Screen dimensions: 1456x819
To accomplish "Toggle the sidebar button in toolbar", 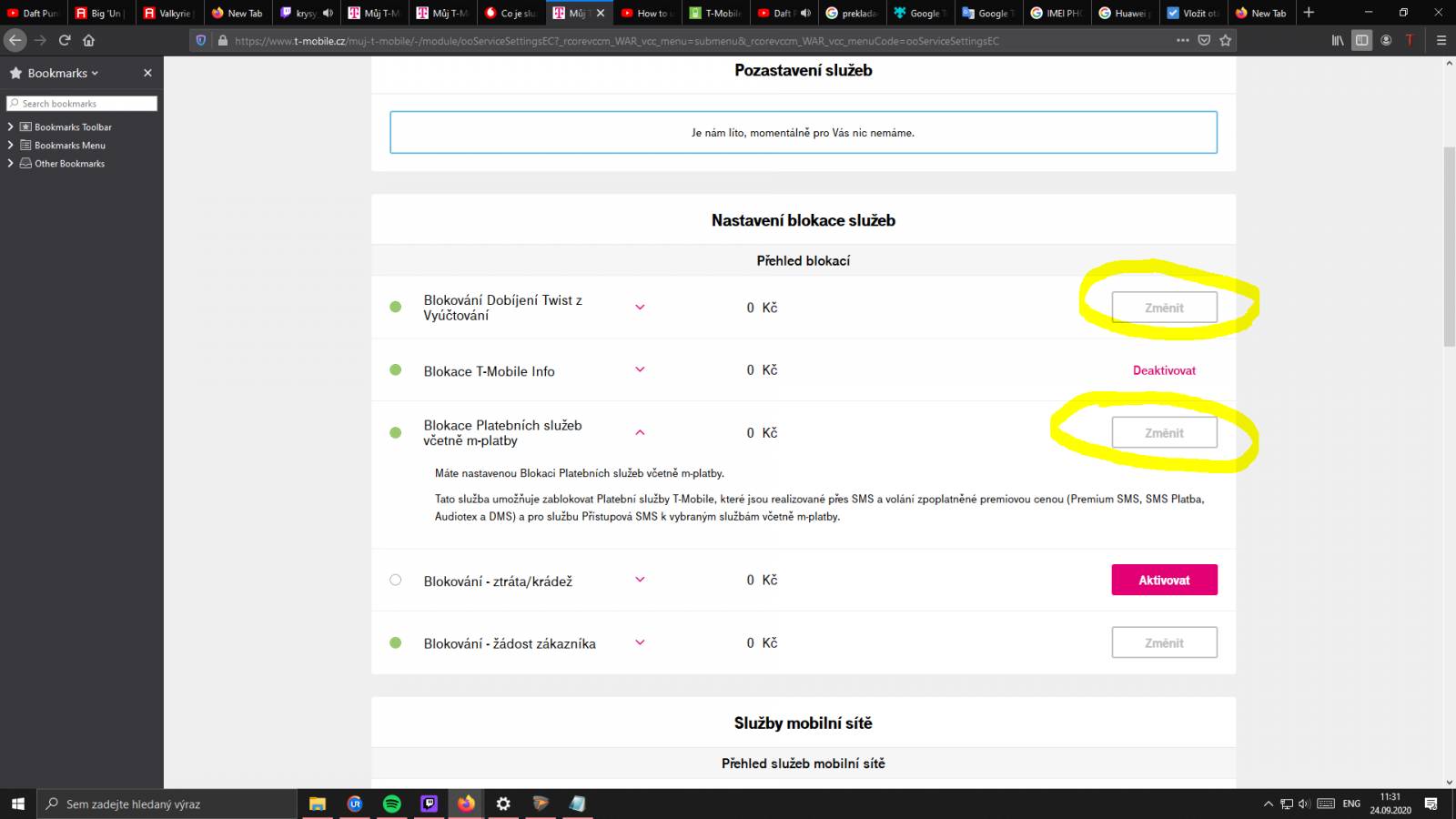I will point(1361,40).
